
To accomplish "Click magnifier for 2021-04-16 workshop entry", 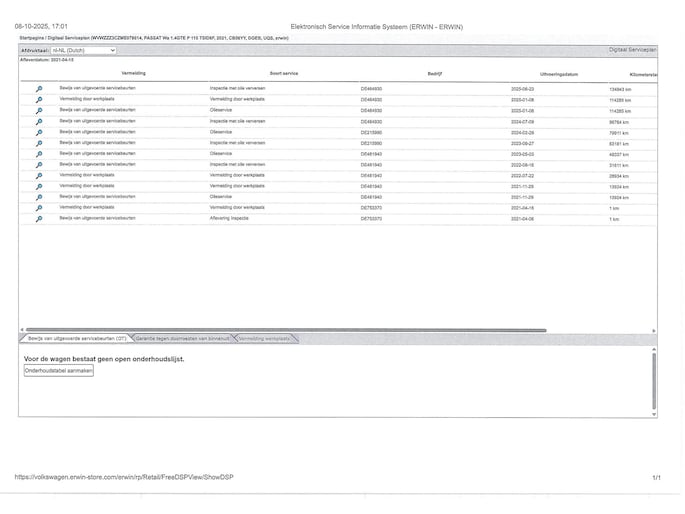I will click(x=39, y=207).
